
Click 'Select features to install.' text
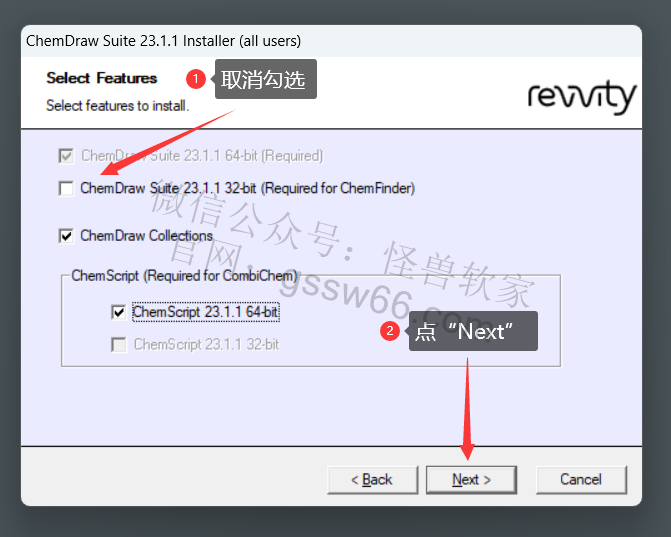click(x=118, y=105)
